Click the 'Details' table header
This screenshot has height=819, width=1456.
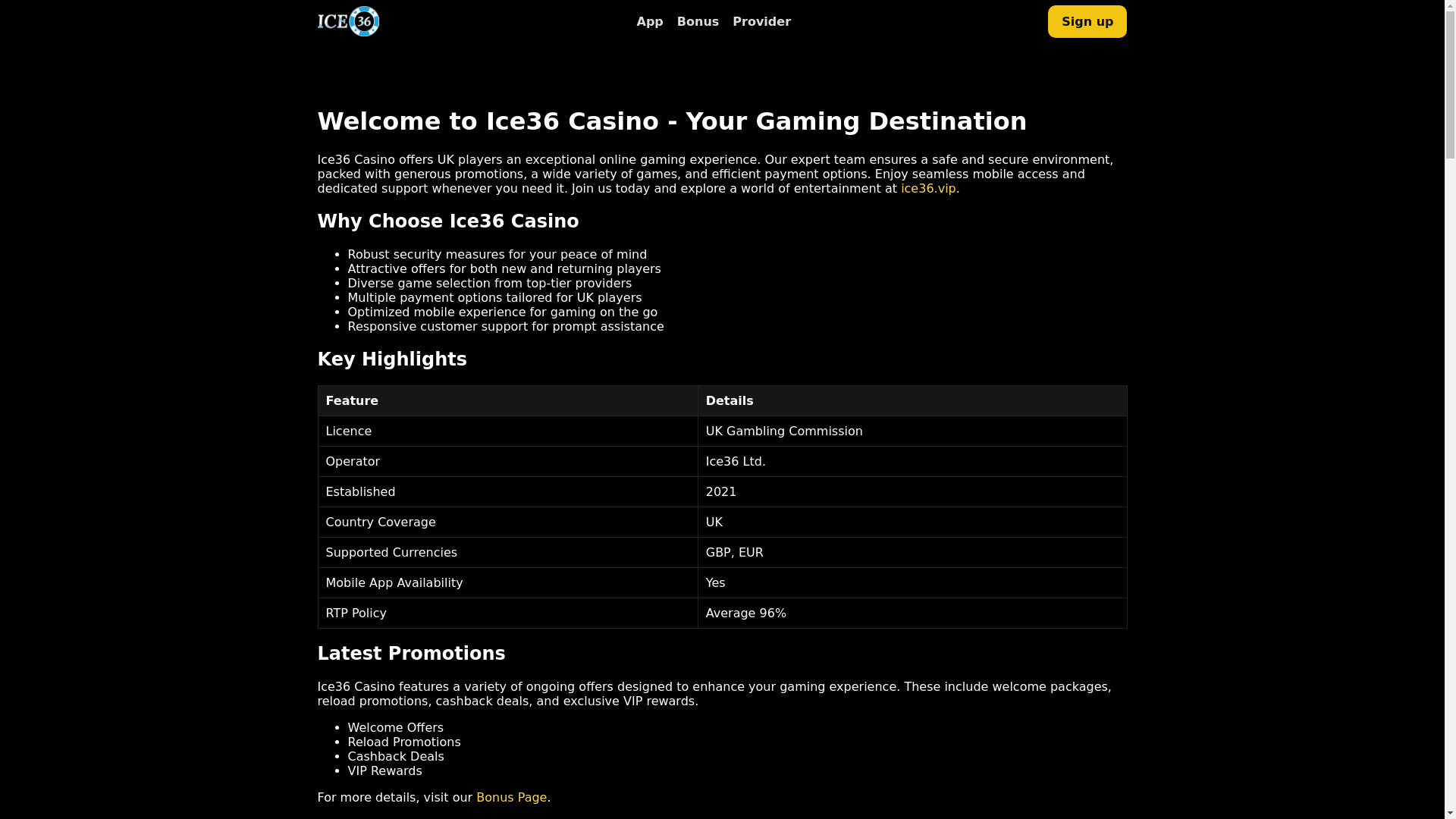(912, 400)
